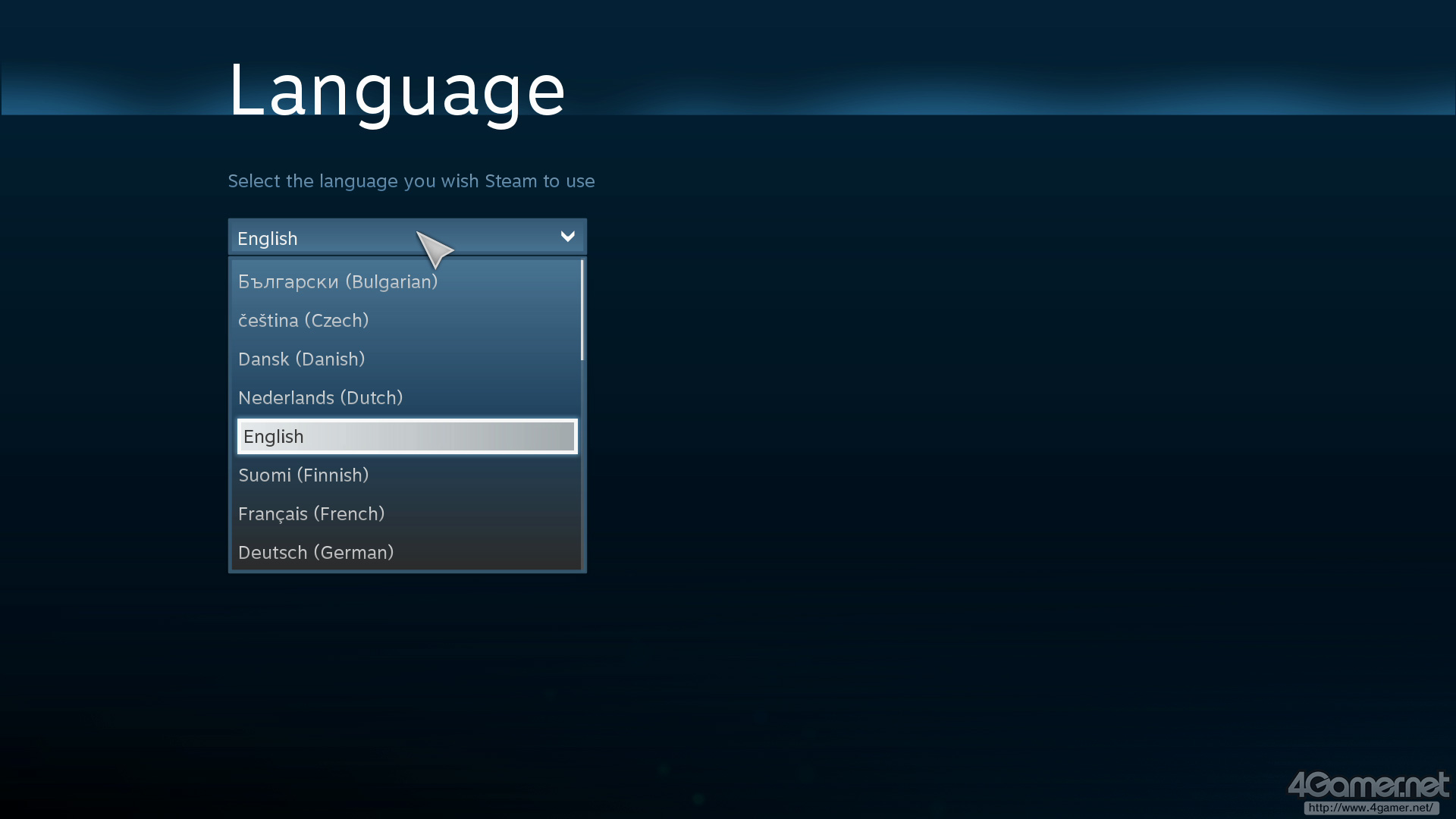Click the language list scrollbar thumb
Image resolution: width=1456 pixels, height=819 pixels.
582,309
